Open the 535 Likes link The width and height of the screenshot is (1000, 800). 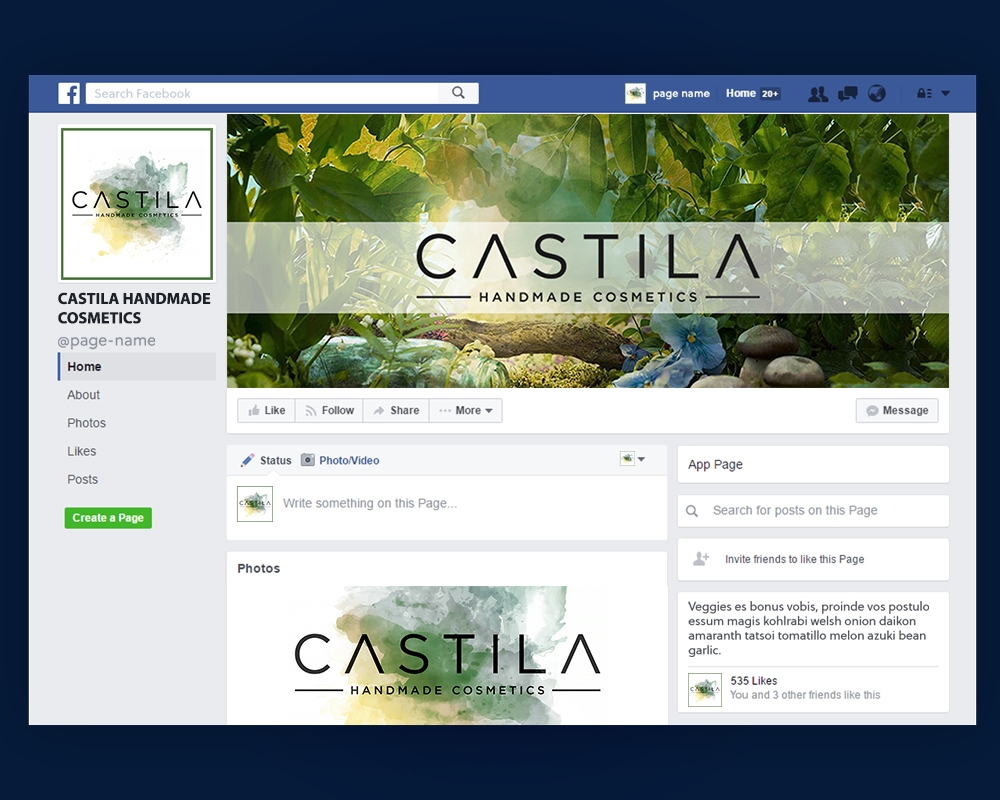click(x=755, y=680)
